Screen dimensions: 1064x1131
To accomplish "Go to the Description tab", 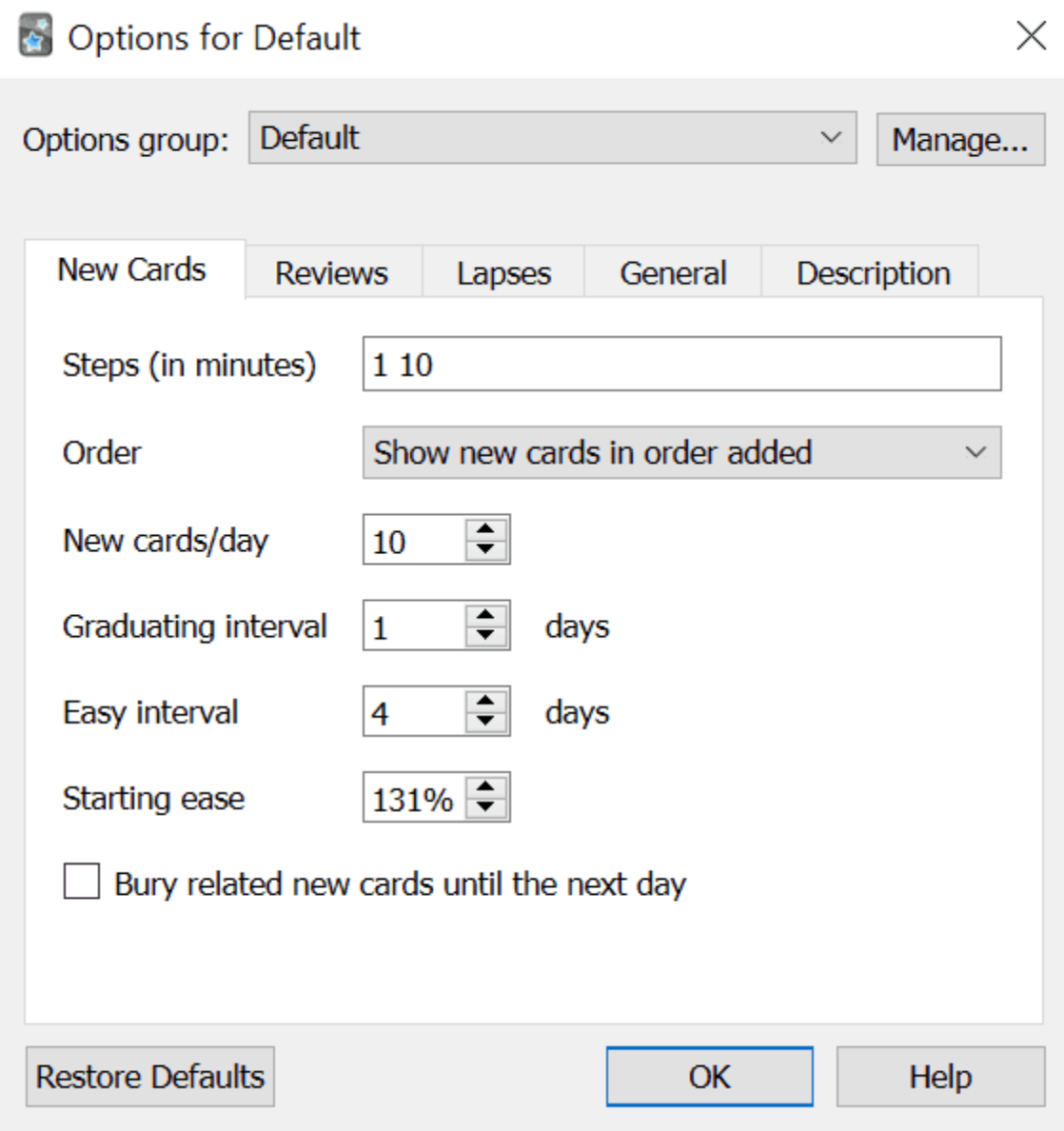I will pos(873,272).
